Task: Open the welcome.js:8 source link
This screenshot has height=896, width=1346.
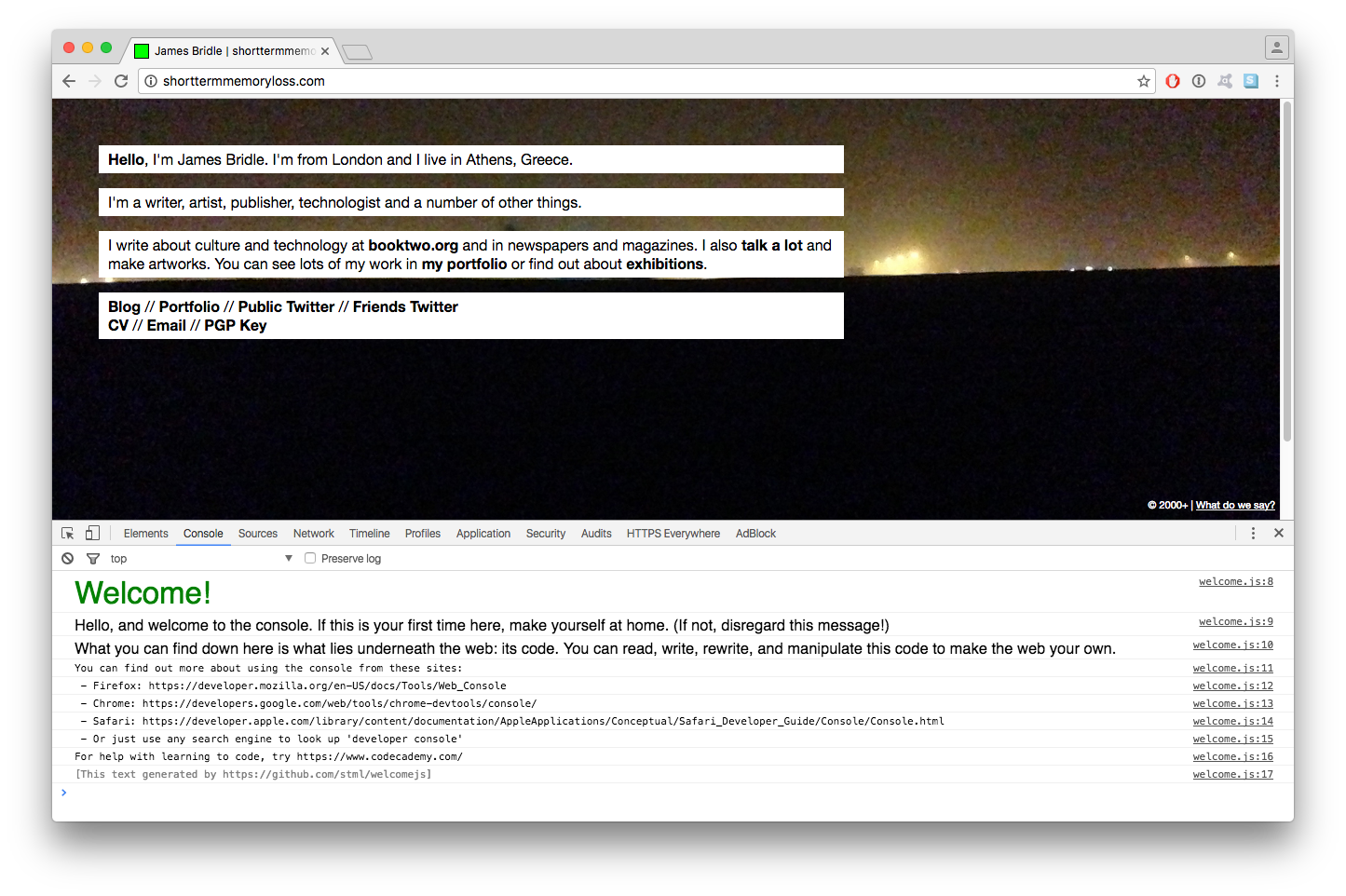Action: [x=1235, y=582]
